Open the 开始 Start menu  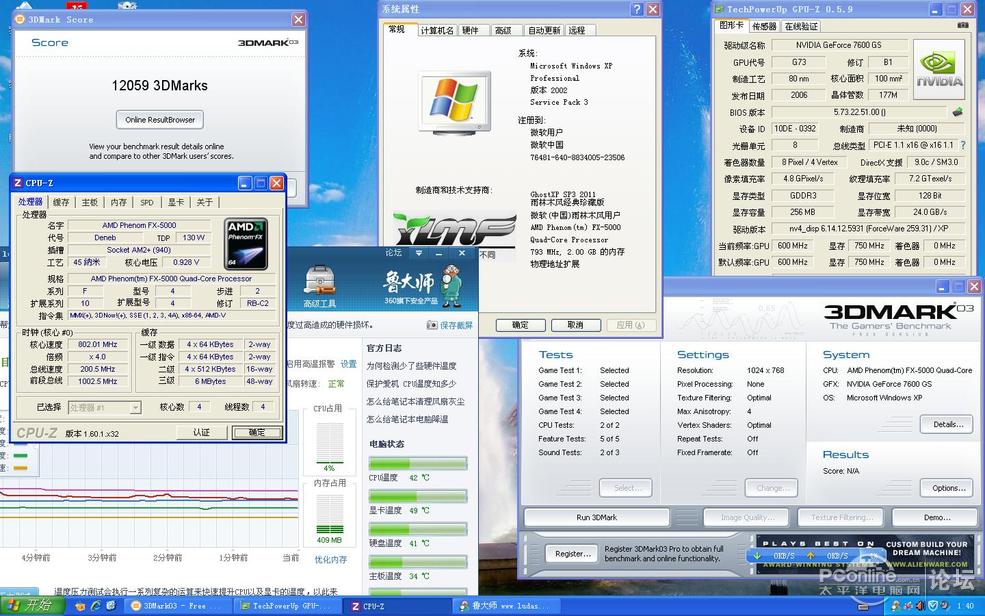click(33, 606)
